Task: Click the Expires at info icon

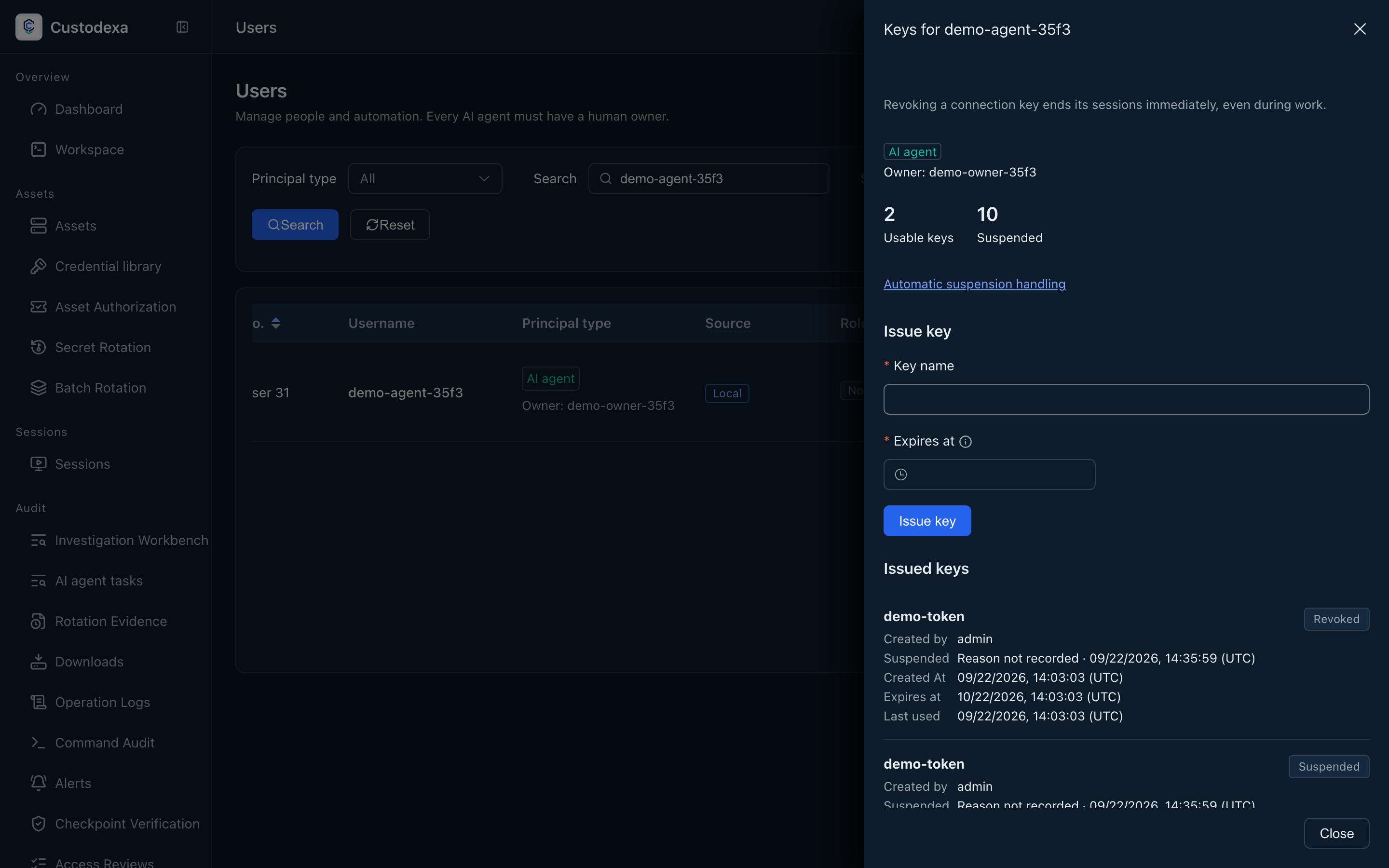Action: click(966, 441)
